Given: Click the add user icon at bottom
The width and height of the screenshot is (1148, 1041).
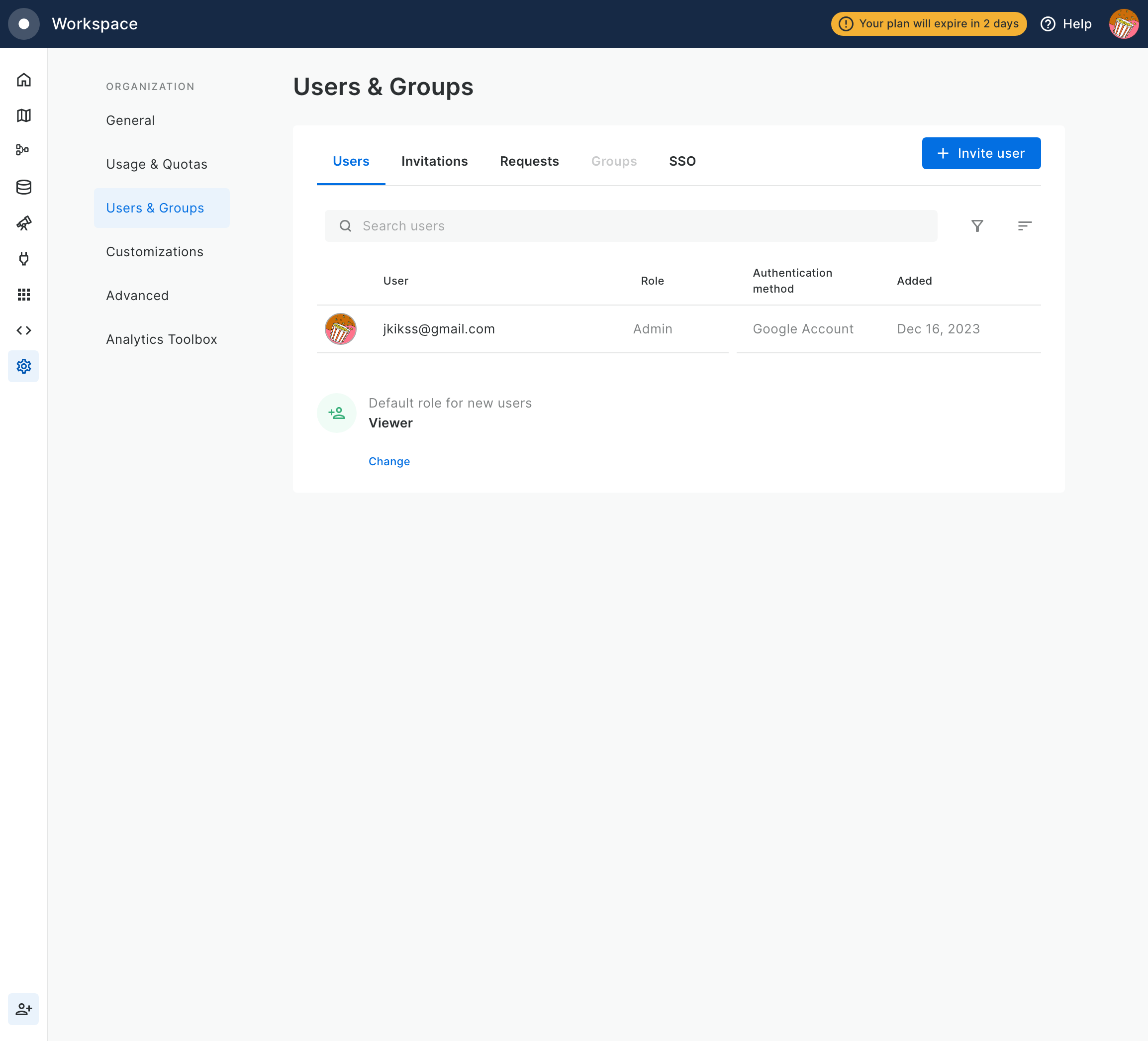Looking at the screenshot, I should click(23, 1009).
